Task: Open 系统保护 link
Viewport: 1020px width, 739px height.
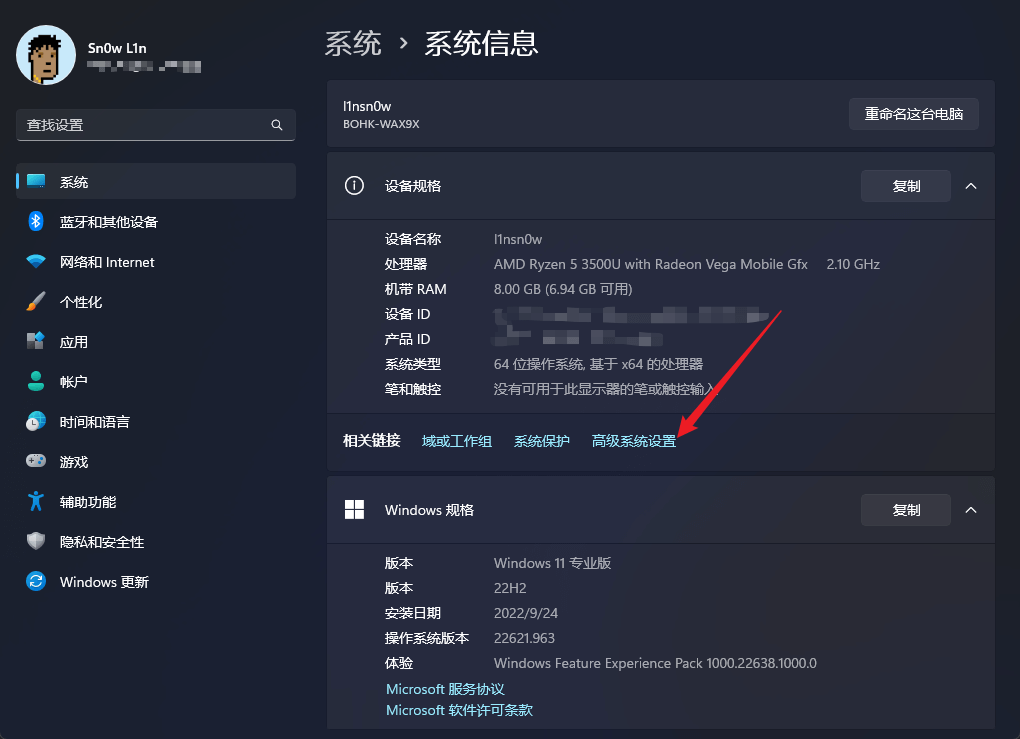Action: pyautogui.click(x=542, y=441)
